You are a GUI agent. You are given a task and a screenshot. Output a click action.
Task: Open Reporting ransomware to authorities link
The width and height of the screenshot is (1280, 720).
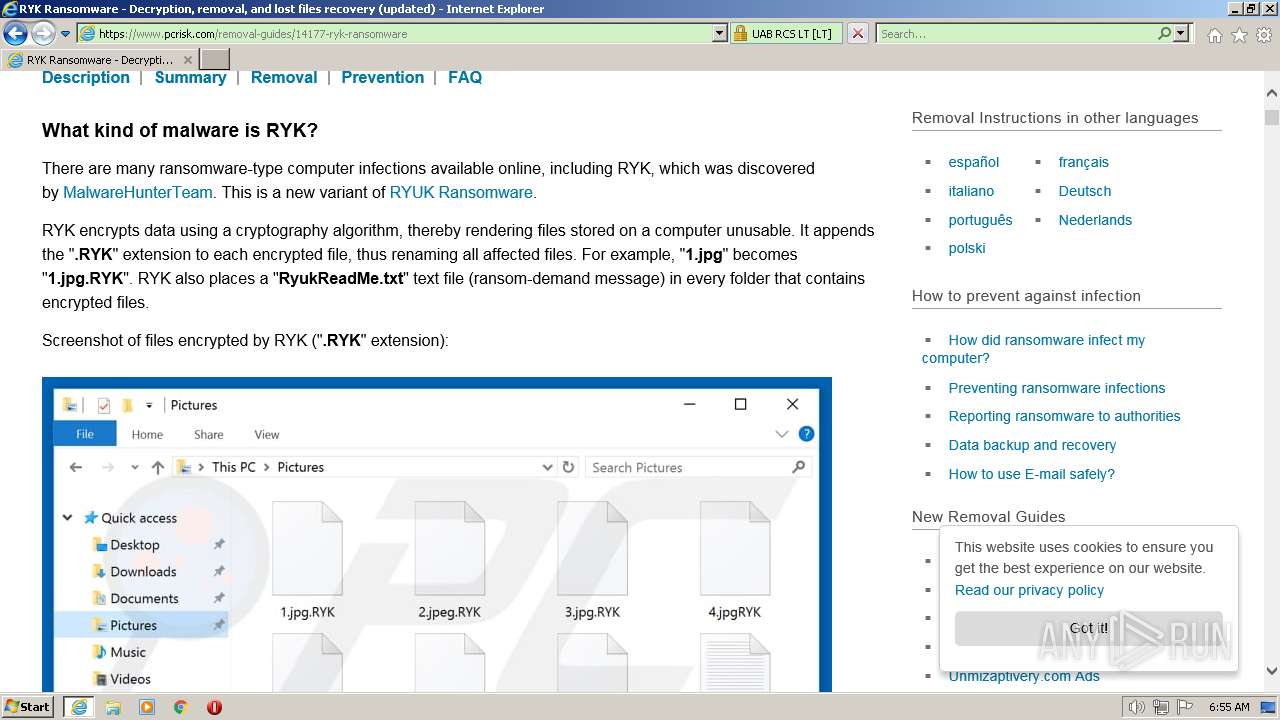1064,416
